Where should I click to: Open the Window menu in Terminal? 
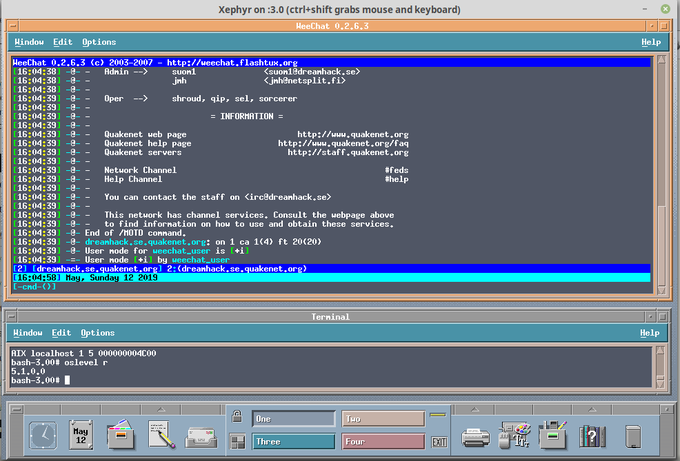pyautogui.click(x=28, y=333)
